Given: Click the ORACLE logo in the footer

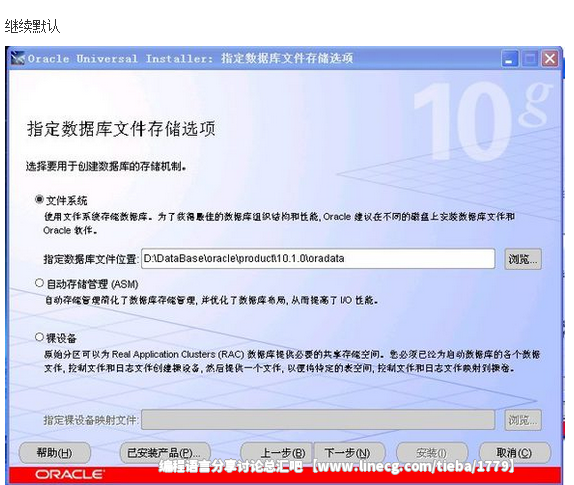Looking at the screenshot, I should 70,475.
